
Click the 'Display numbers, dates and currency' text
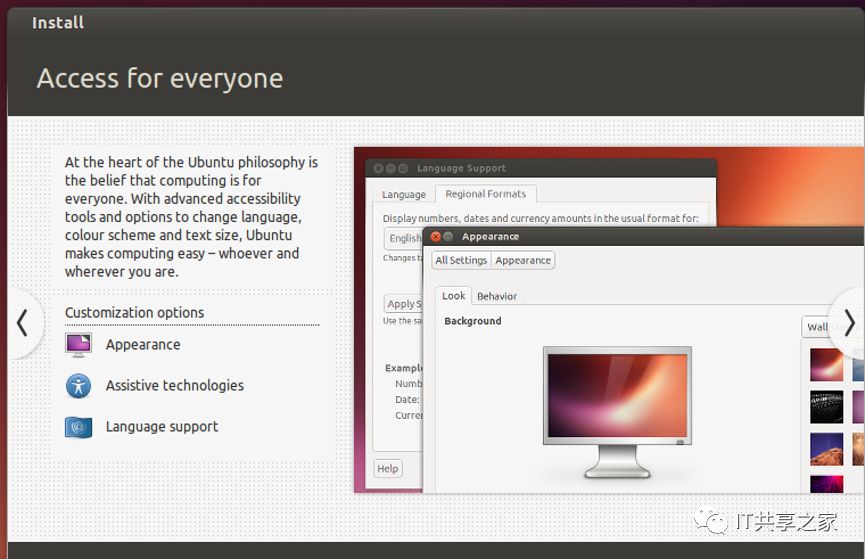pyautogui.click(x=541, y=219)
